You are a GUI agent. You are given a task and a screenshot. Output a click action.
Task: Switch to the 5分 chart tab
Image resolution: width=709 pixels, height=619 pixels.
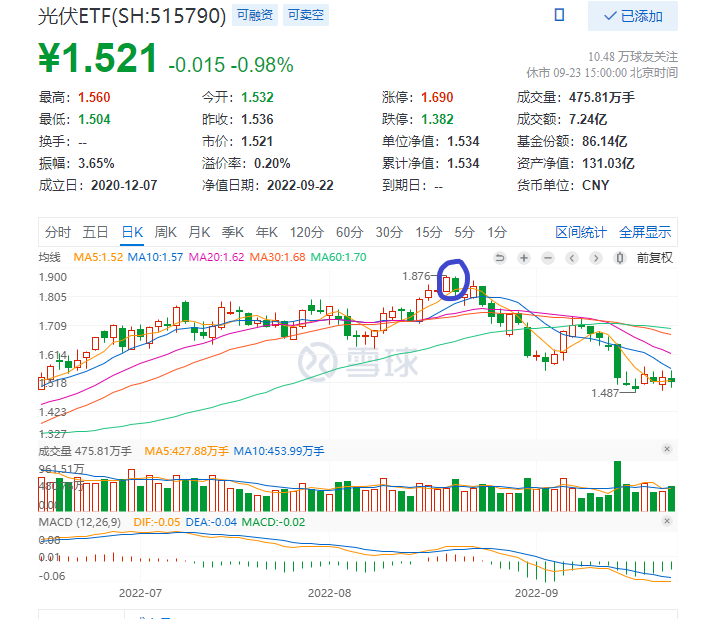pos(464,232)
